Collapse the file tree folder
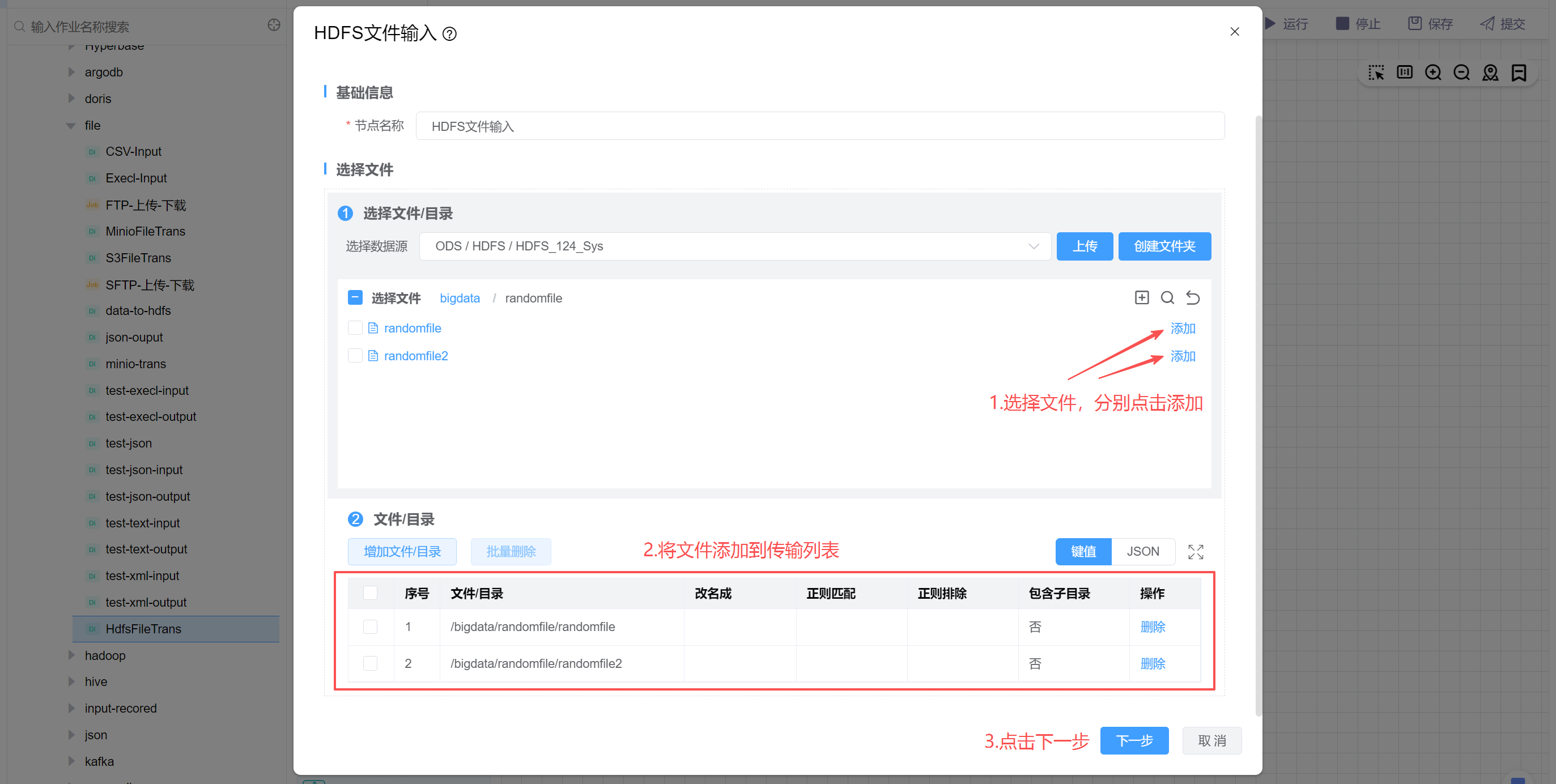The image size is (1556, 784). coord(71,126)
